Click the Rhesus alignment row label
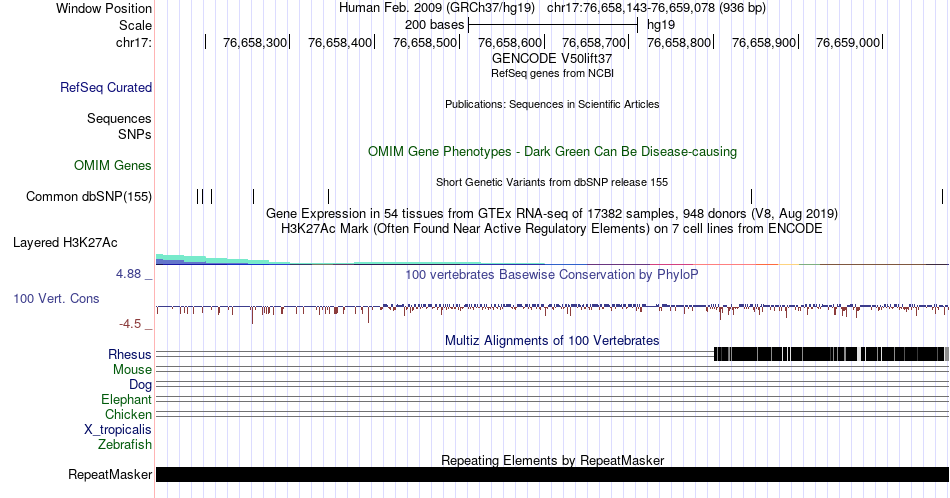The width and height of the screenshot is (950, 498). click(130, 354)
